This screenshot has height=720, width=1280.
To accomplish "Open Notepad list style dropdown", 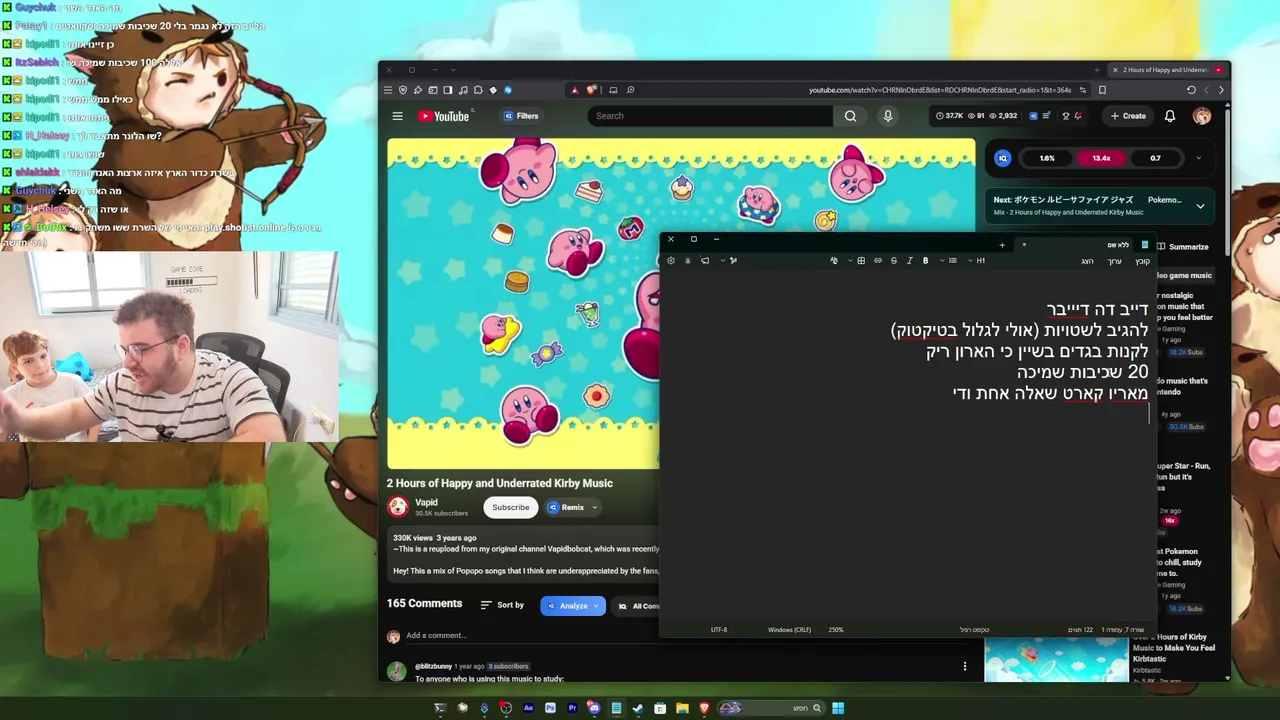I will pos(949,261).
